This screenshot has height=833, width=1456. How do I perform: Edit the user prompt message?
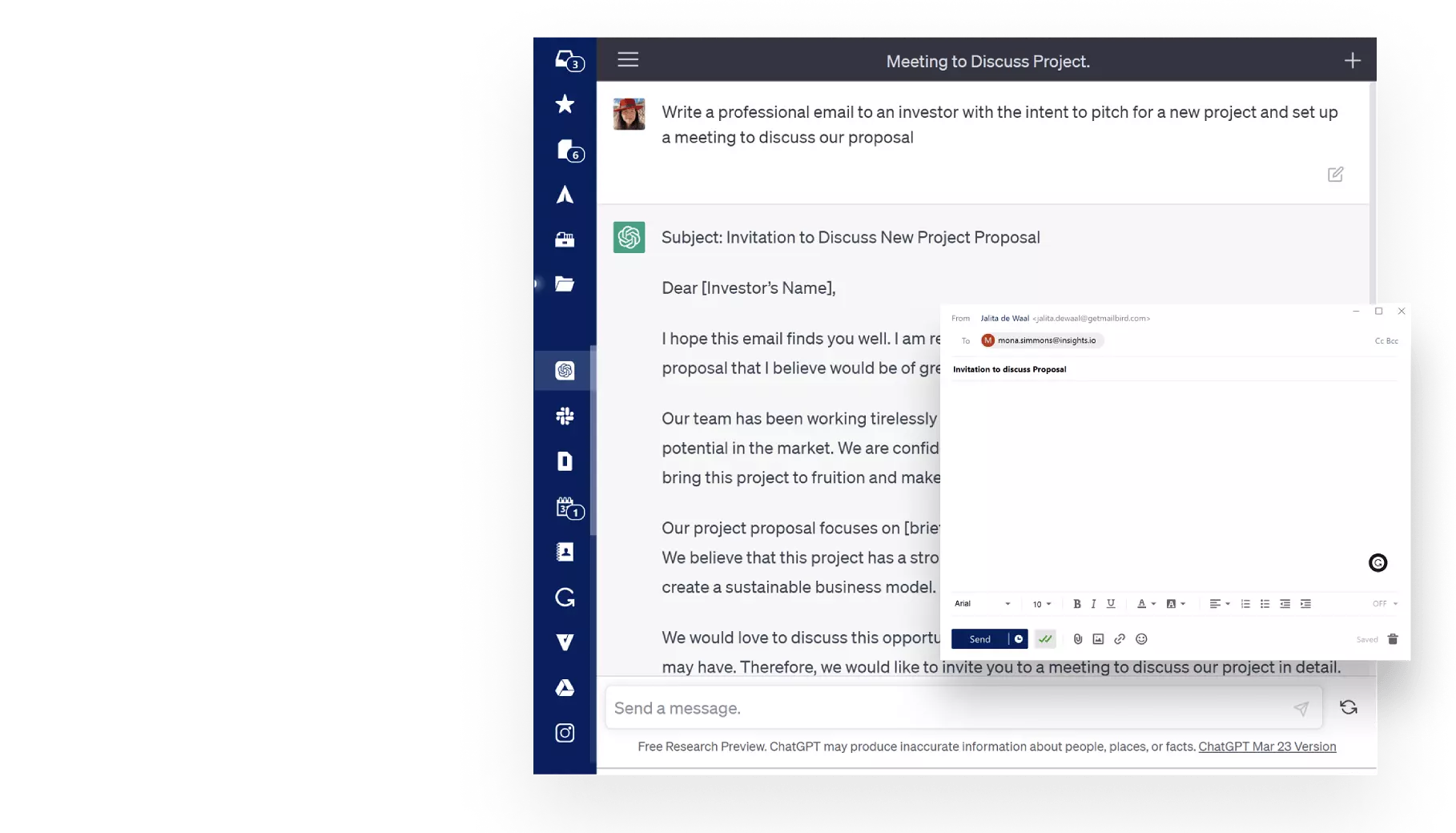[1335, 174]
